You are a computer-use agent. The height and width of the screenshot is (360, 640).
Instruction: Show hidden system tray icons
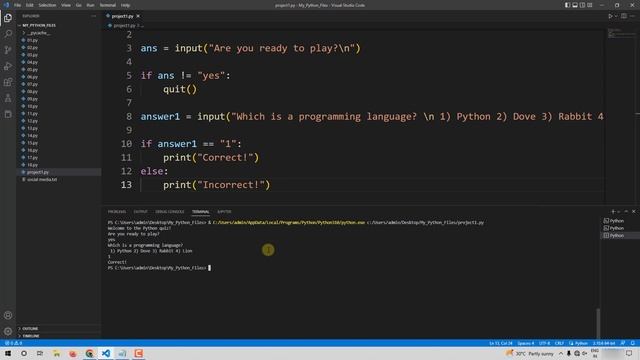[x=561, y=353]
